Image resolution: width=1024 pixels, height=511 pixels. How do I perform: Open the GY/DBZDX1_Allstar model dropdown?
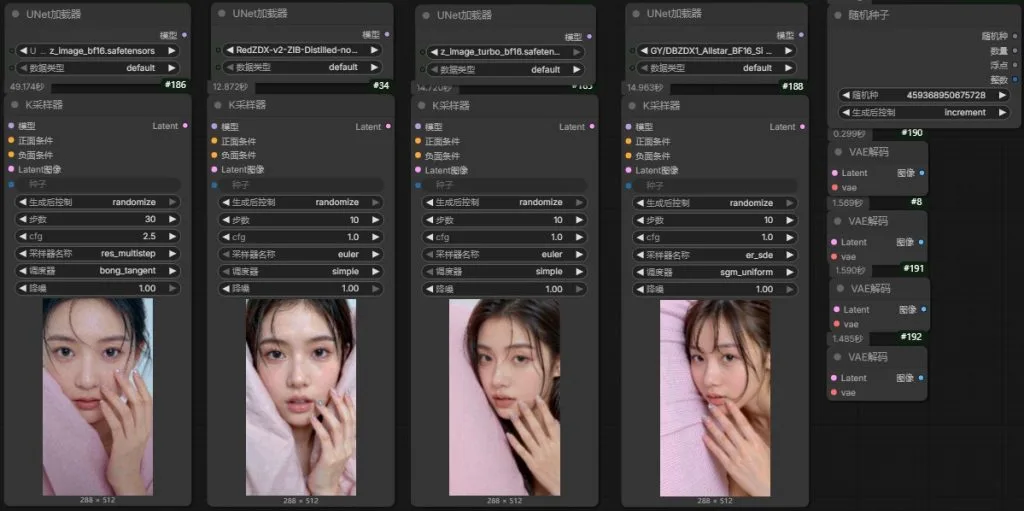[x=716, y=50]
